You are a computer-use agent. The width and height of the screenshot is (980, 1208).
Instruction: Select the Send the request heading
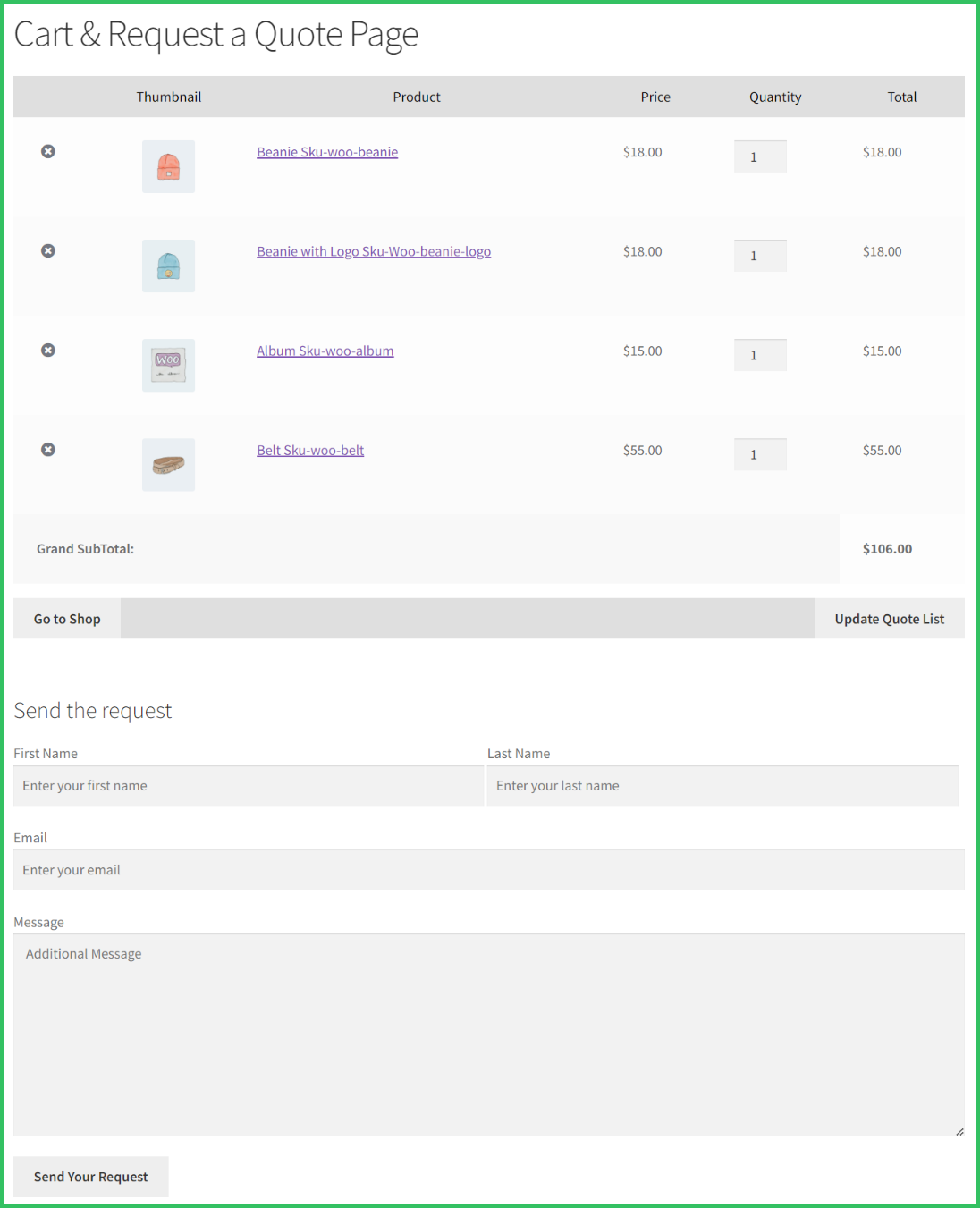click(93, 711)
